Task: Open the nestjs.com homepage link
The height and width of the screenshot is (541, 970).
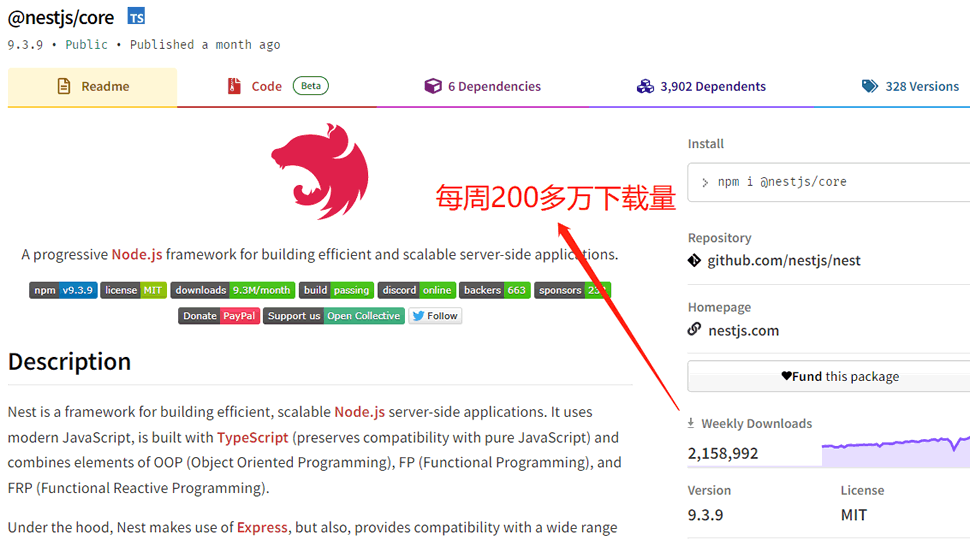Action: point(743,331)
